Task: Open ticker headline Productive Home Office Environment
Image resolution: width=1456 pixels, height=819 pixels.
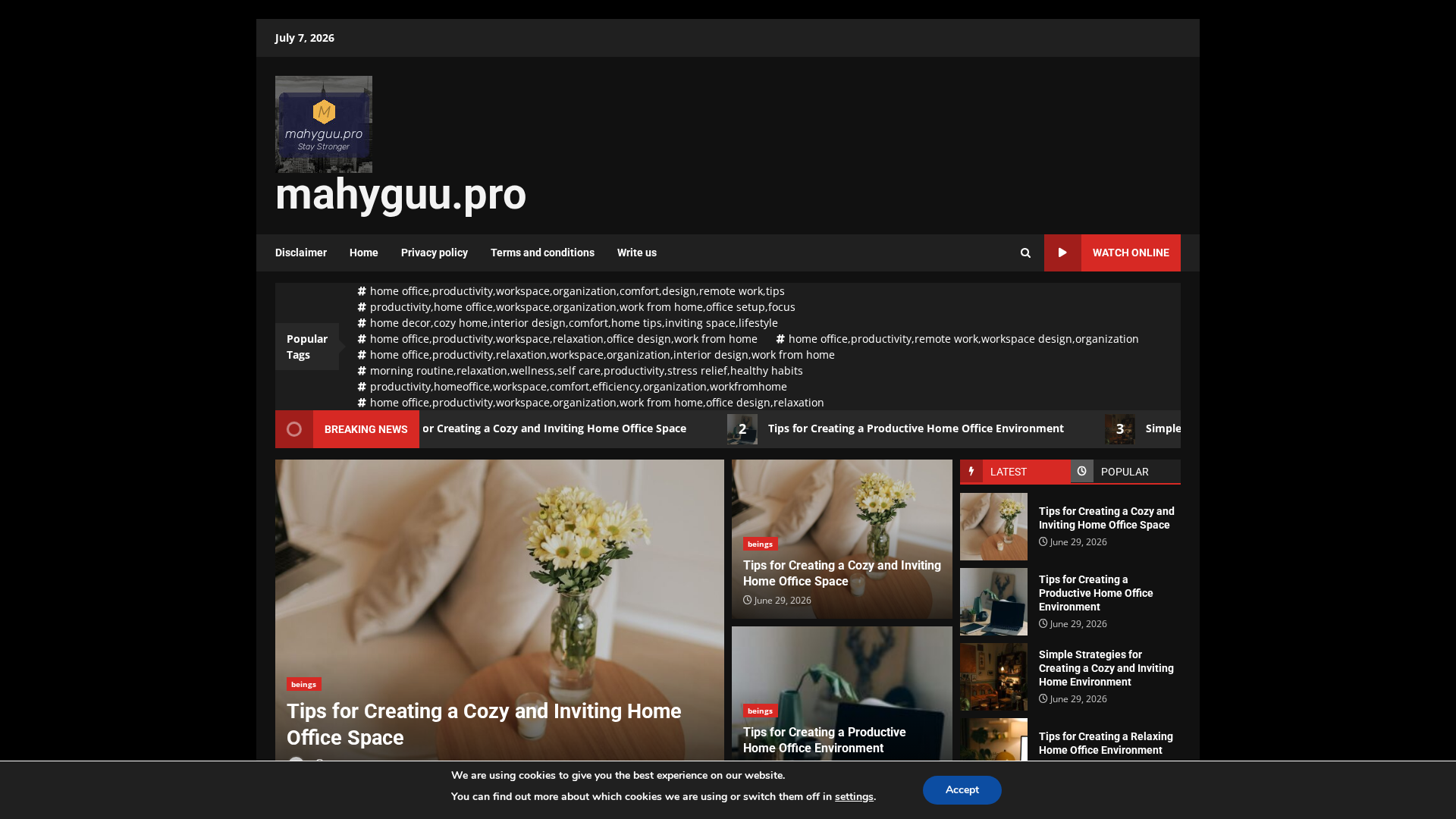Action: click(915, 428)
